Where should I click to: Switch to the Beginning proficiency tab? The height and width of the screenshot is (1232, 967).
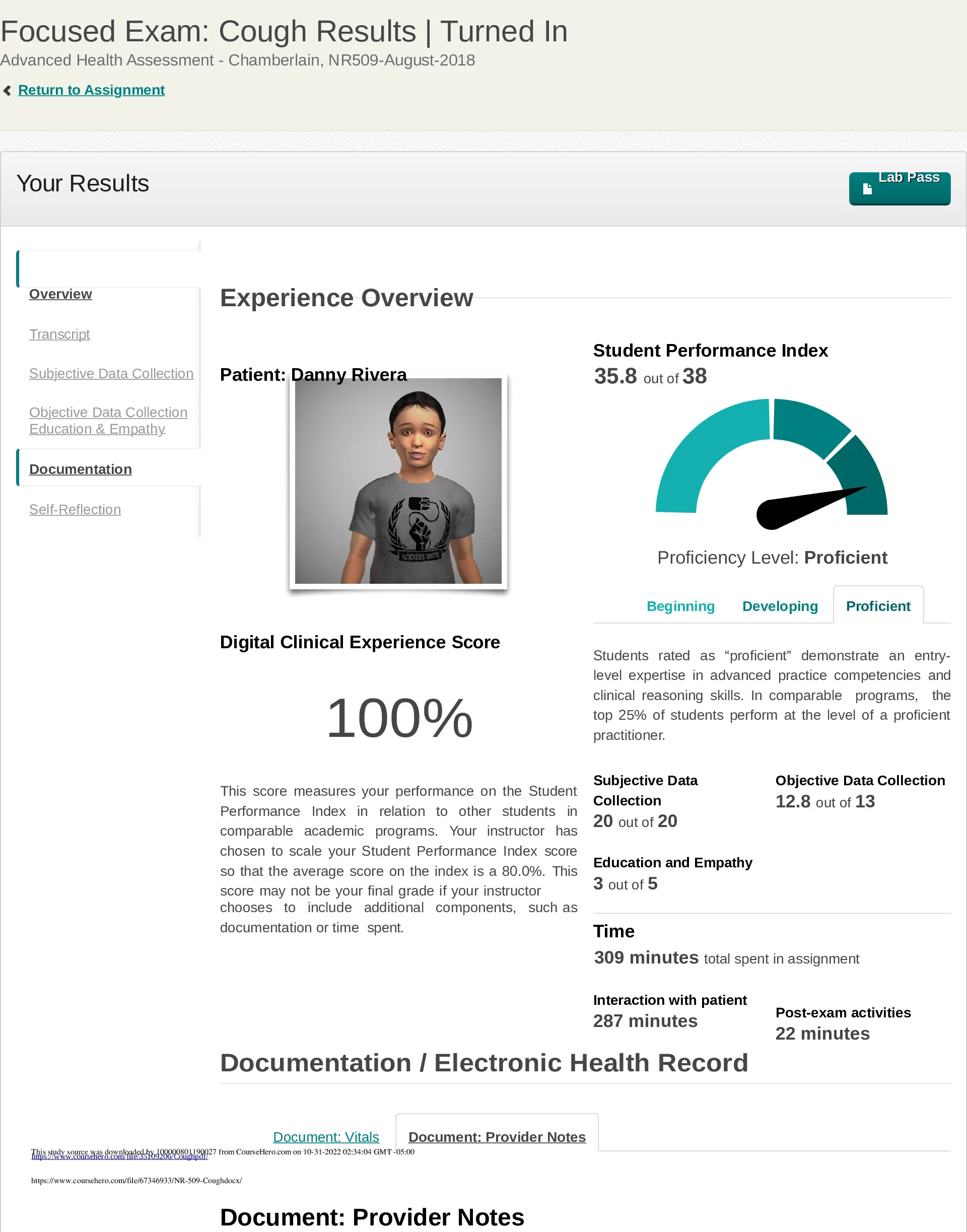pos(680,606)
